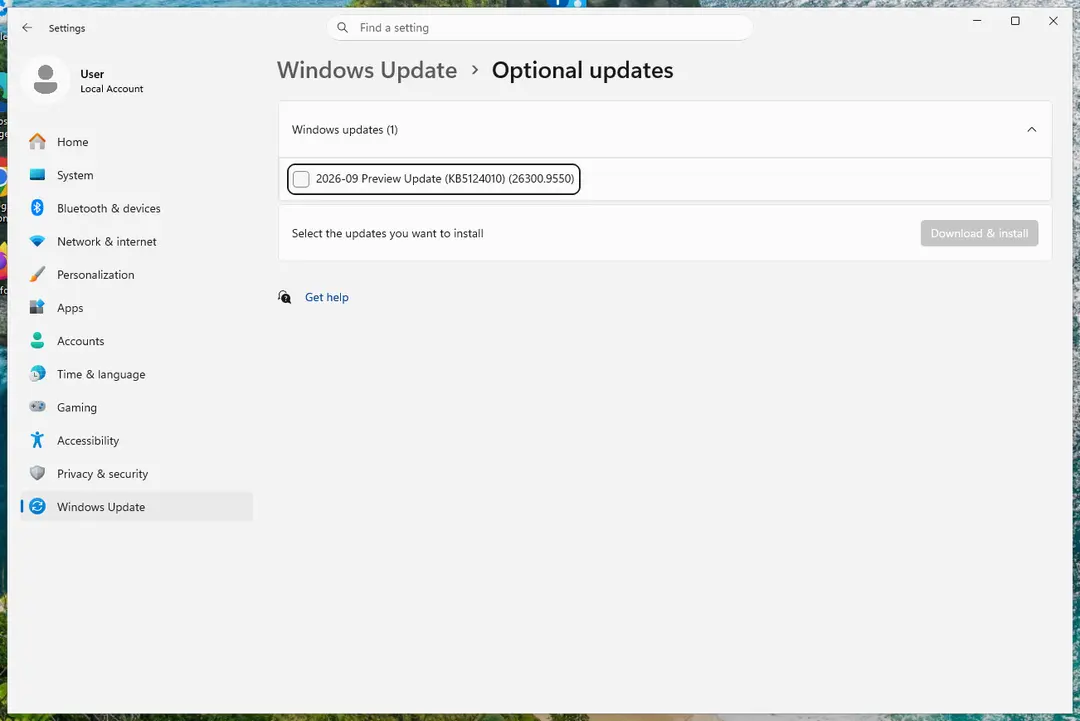
Task: Click 'Select the updates you want to install'
Action: click(387, 233)
